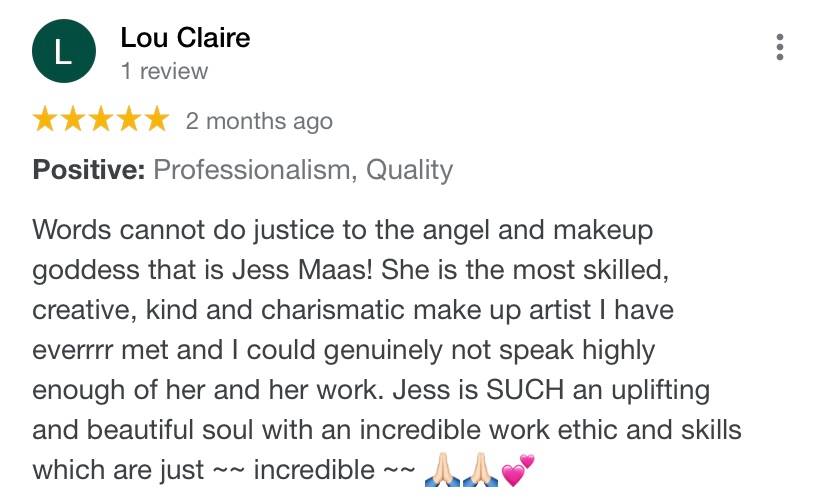The height and width of the screenshot is (503, 828).
Task: Select the third star in the rating
Action: click(x=101, y=121)
